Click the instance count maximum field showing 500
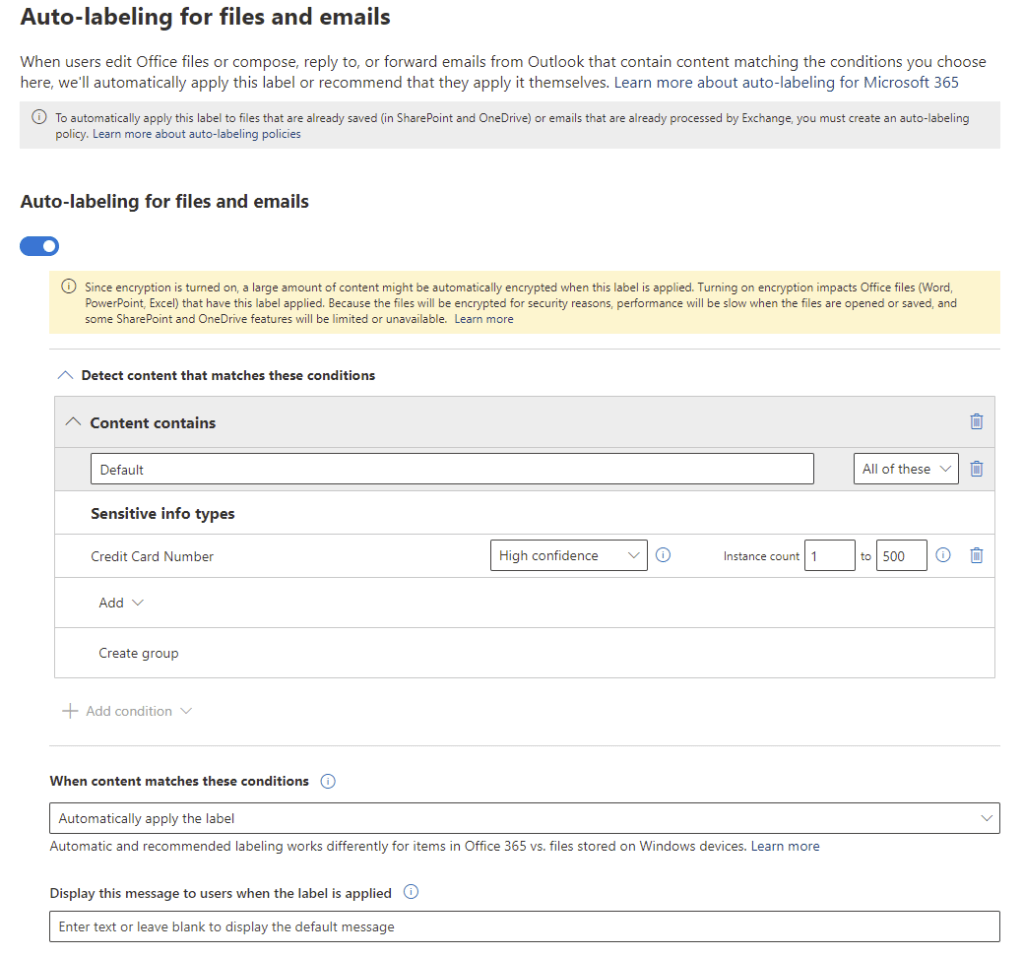 tap(900, 556)
